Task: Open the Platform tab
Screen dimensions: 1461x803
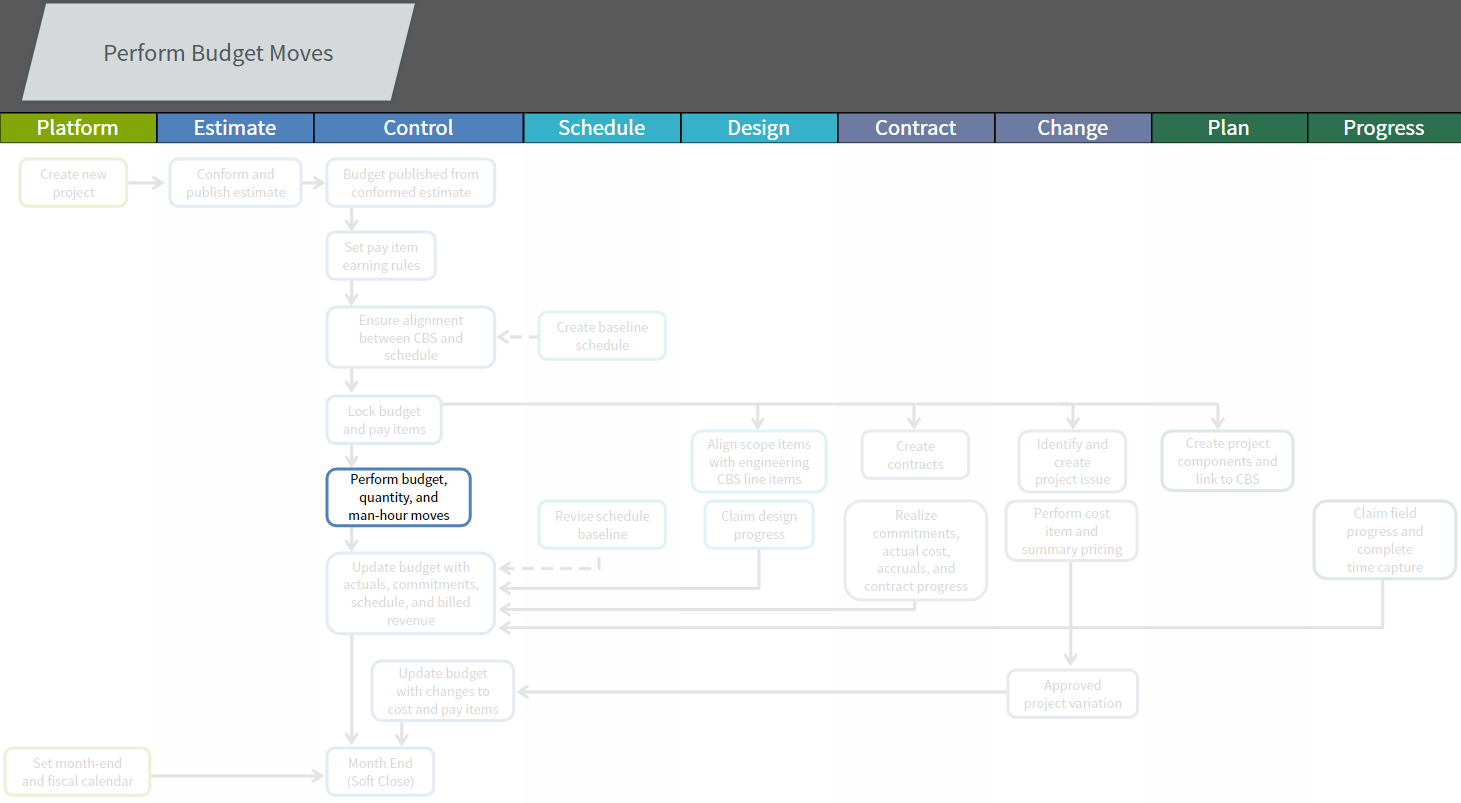Action: coord(78,128)
